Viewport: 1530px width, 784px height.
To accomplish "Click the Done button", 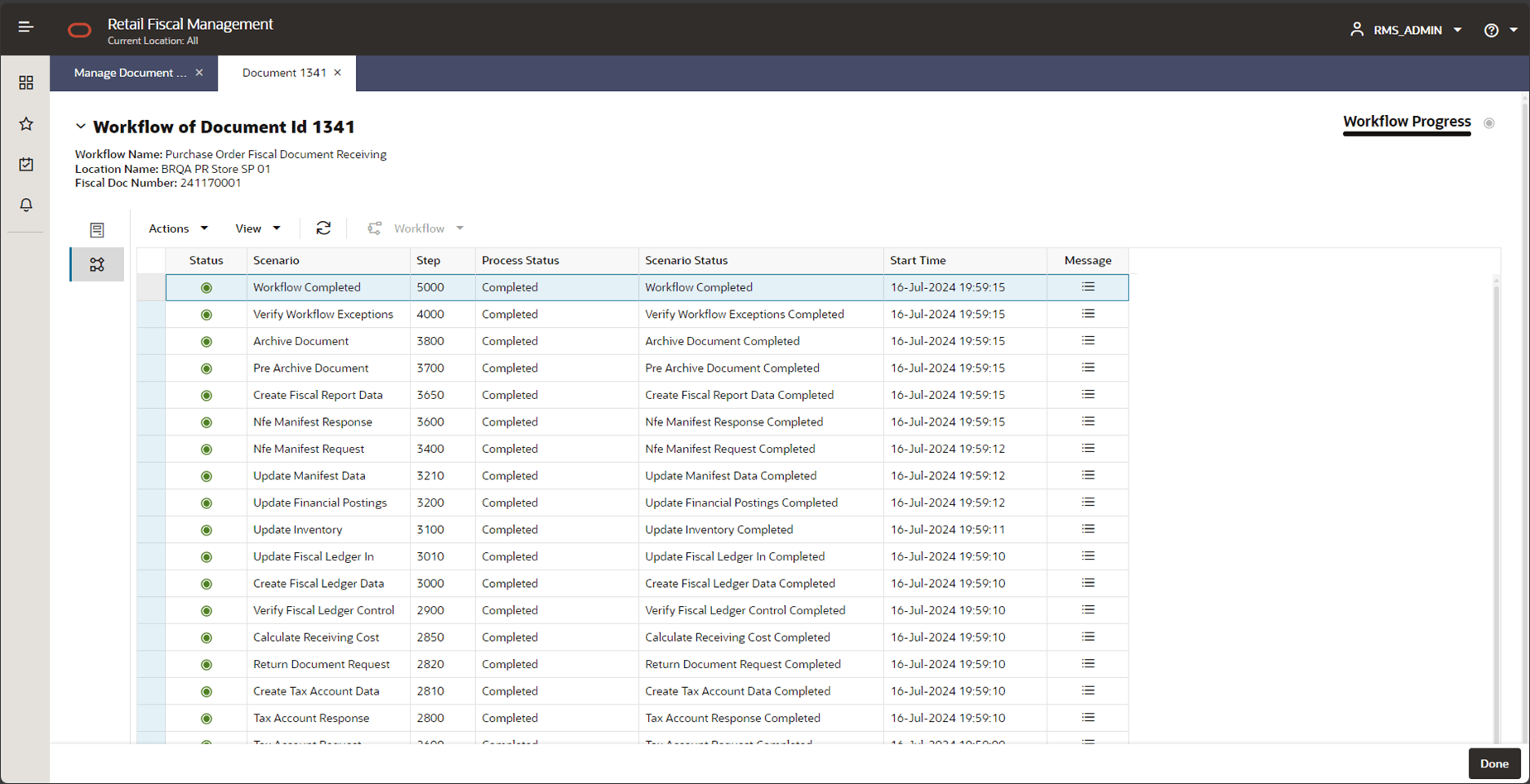I will 1494,763.
